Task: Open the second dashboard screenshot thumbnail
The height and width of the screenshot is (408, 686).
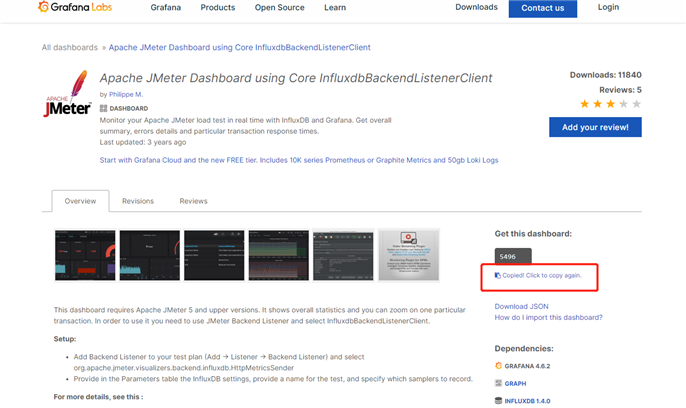Action: 150,255
